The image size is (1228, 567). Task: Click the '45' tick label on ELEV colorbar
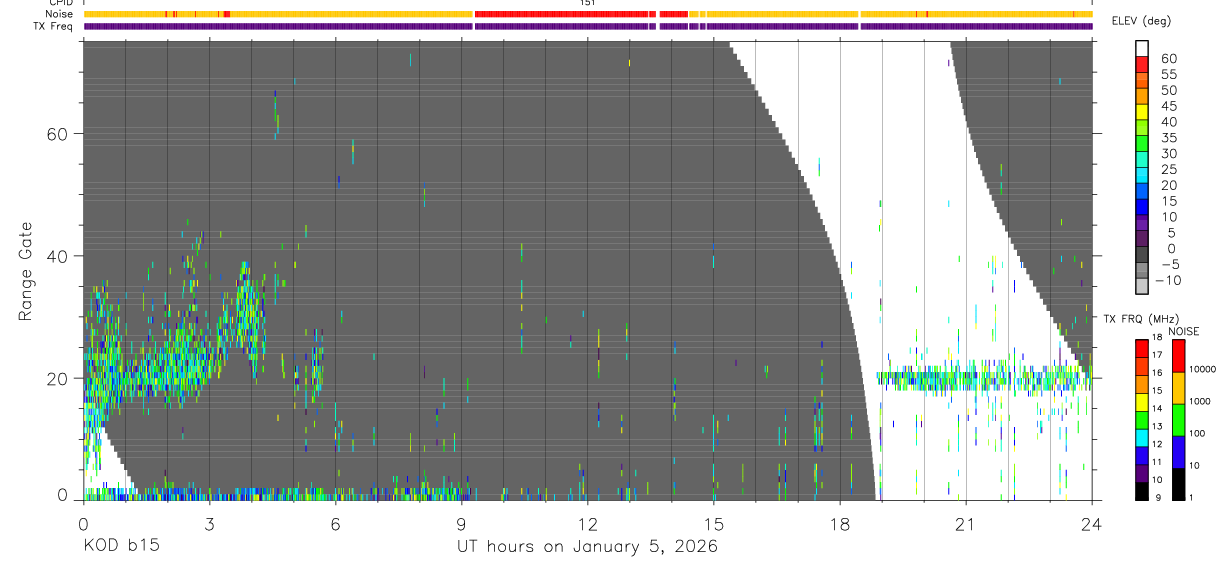[x=1168, y=106]
